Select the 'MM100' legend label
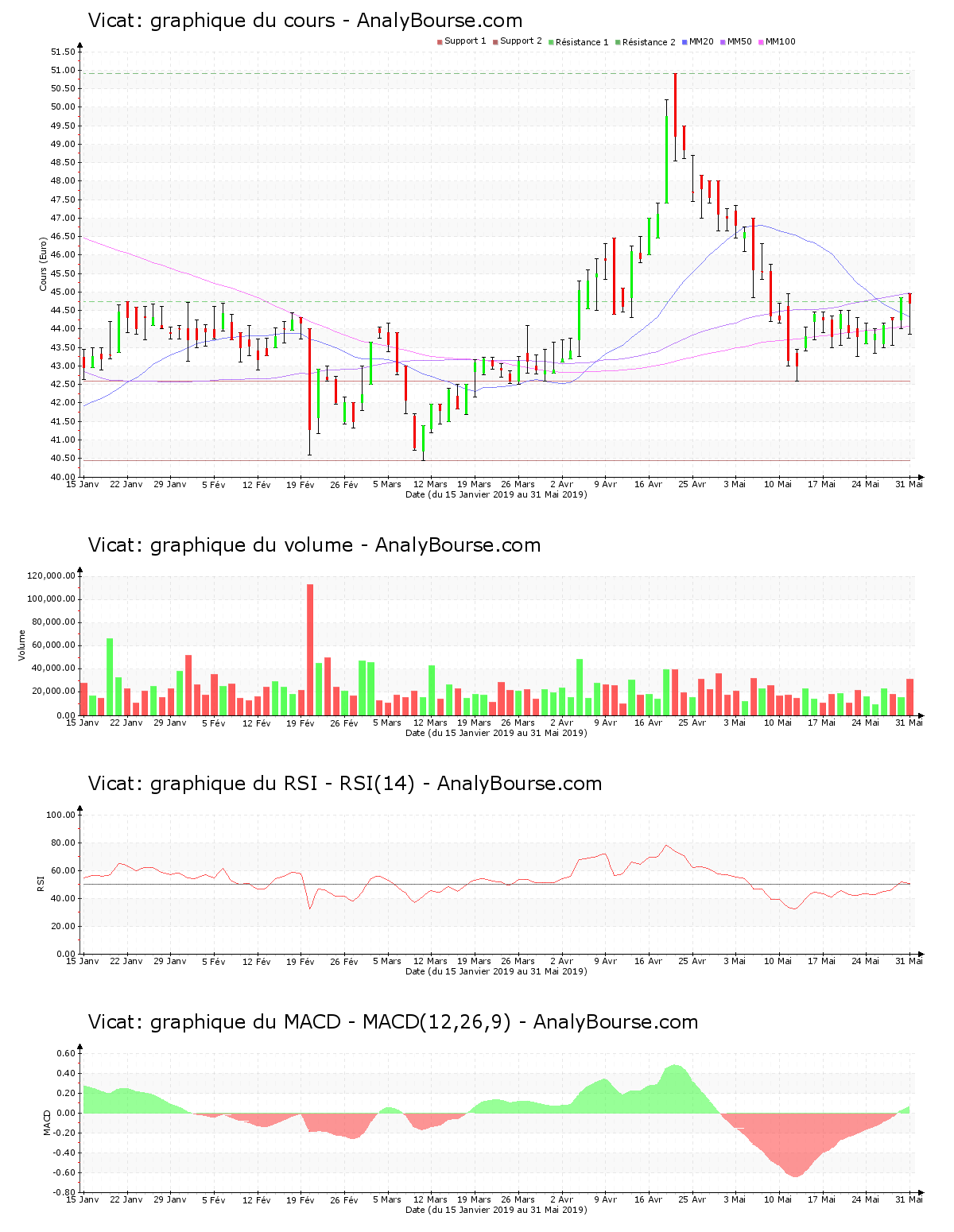This screenshot has width=954, height=1232. 780,41
